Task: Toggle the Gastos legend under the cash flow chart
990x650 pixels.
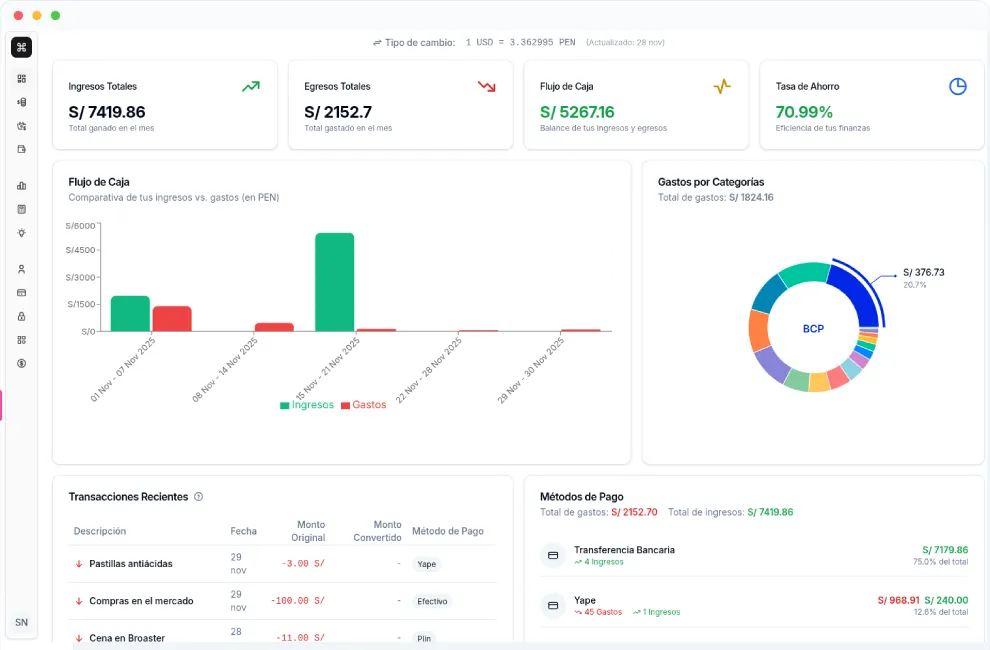Action: coord(366,404)
